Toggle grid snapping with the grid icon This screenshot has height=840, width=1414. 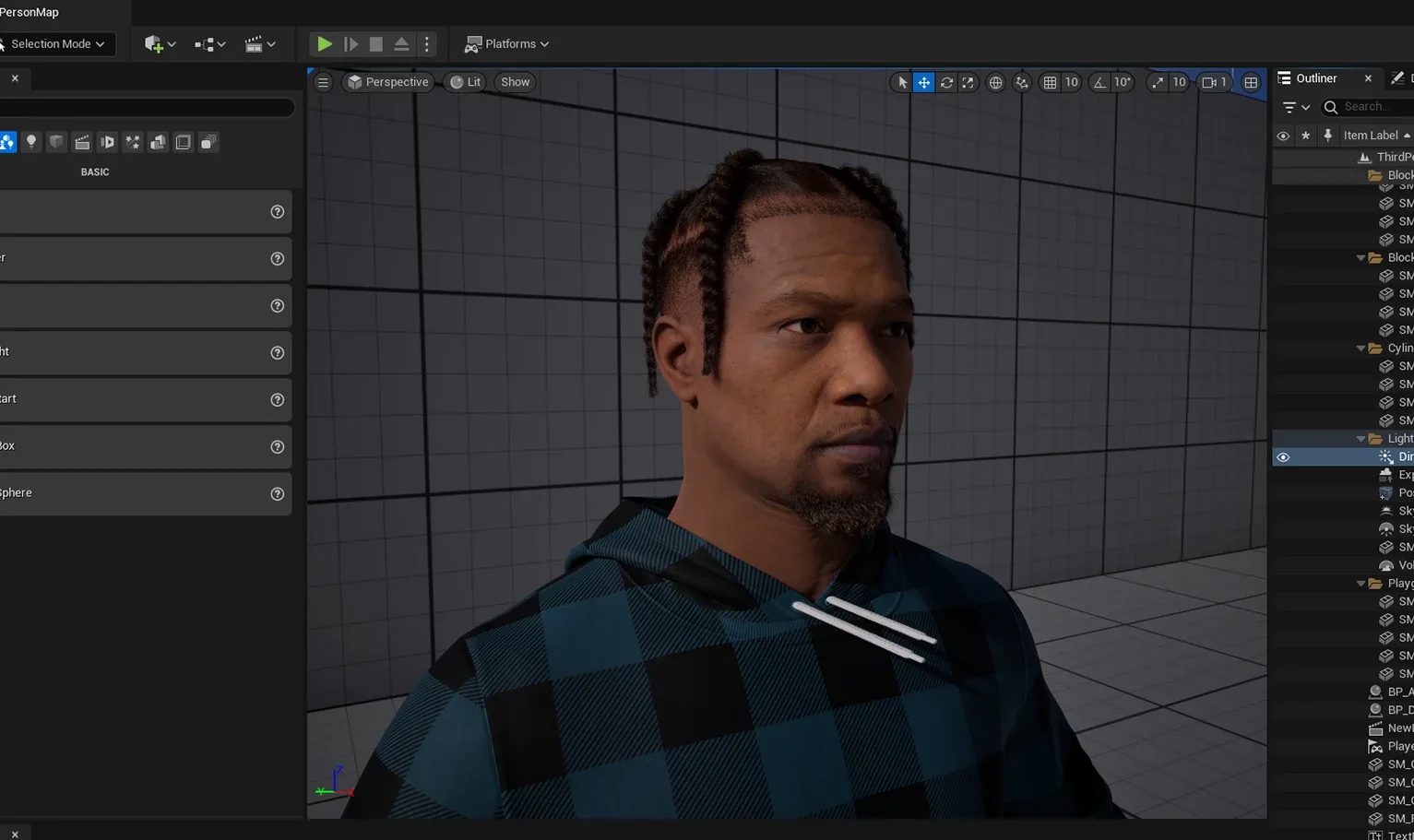[1050, 82]
